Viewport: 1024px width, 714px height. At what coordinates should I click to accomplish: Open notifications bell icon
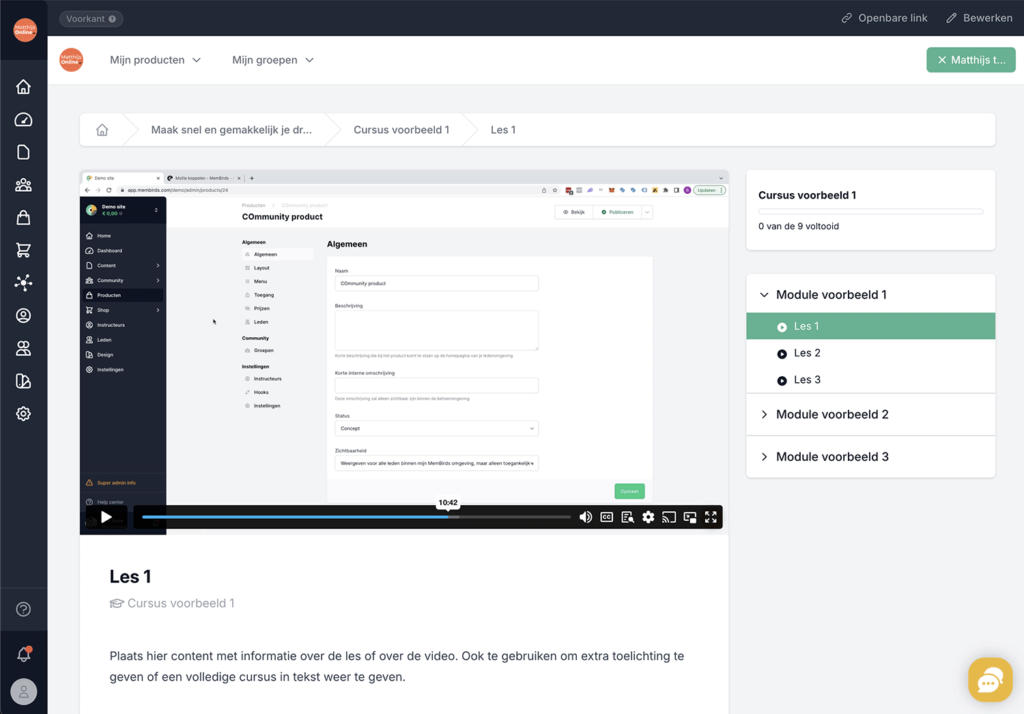click(x=23, y=654)
